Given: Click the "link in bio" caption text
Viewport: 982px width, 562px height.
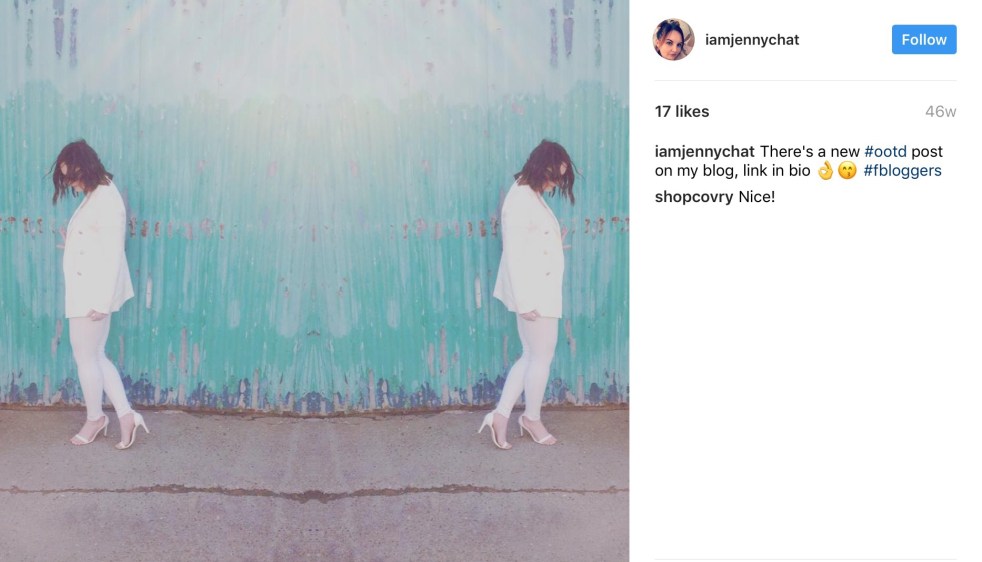Looking at the screenshot, I should click(x=776, y=170).
